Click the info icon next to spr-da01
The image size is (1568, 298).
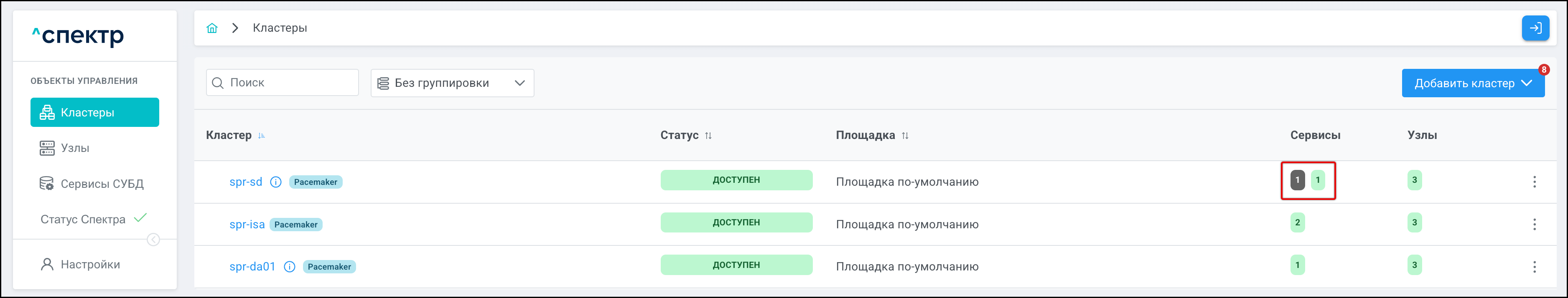pyautogui.click(x=290, y=267)
